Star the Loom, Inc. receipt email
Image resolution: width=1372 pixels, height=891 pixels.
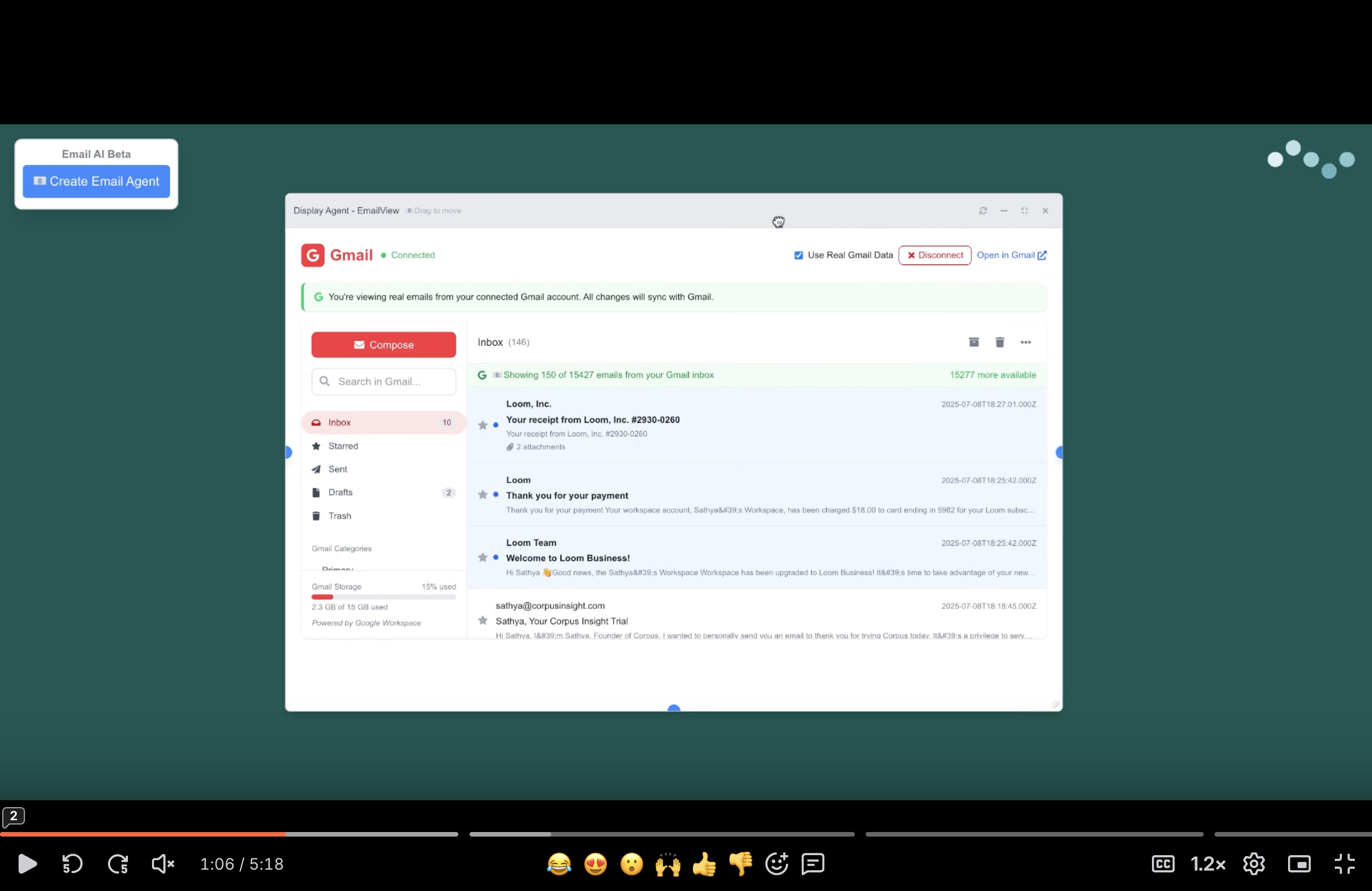click(x=482, y=426)
